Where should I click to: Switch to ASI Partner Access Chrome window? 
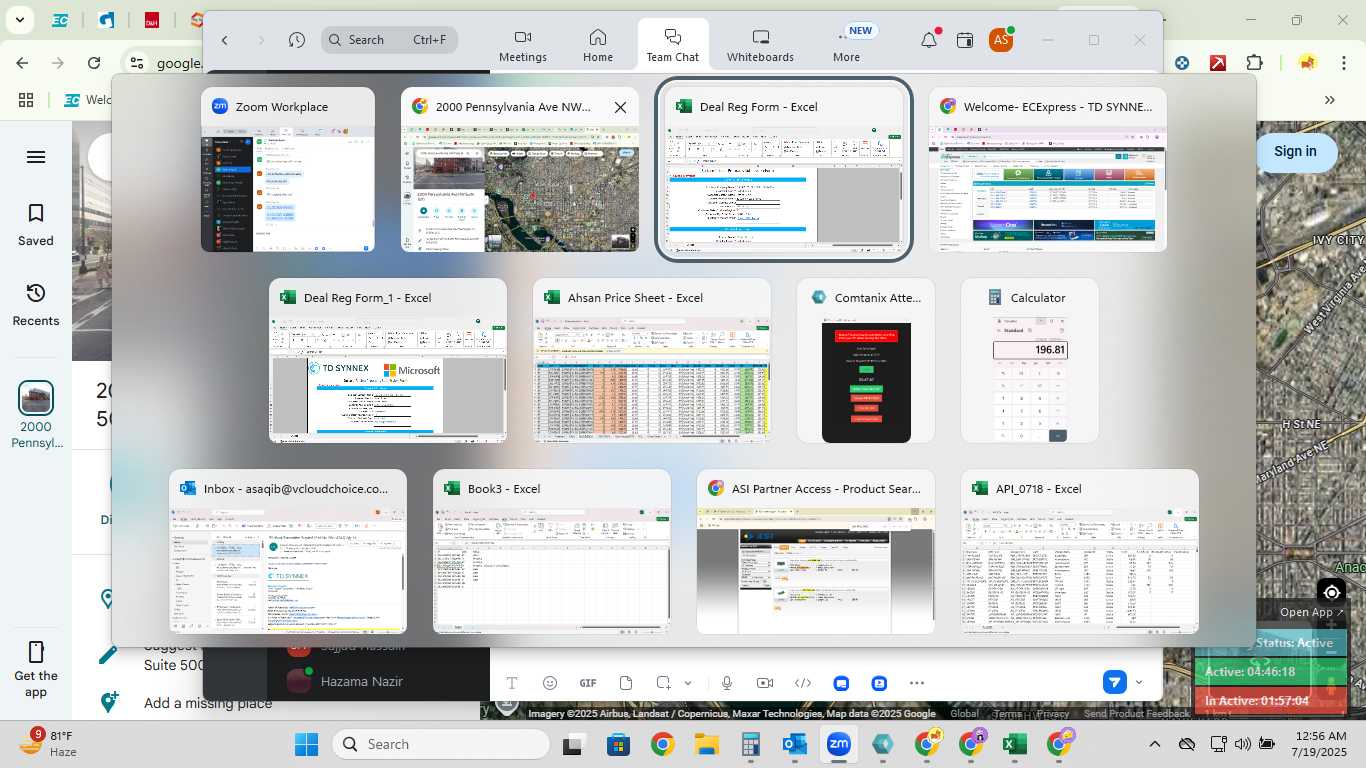[816, 551]
